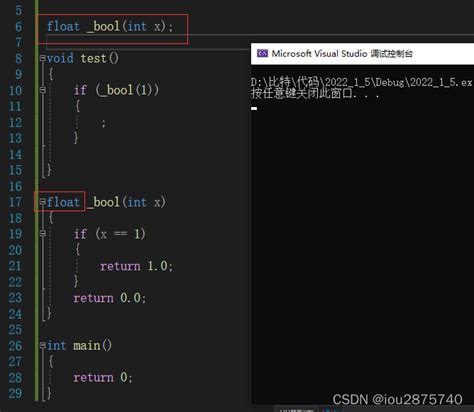
Task: Click the console output path text
Action: coord(362,82)
